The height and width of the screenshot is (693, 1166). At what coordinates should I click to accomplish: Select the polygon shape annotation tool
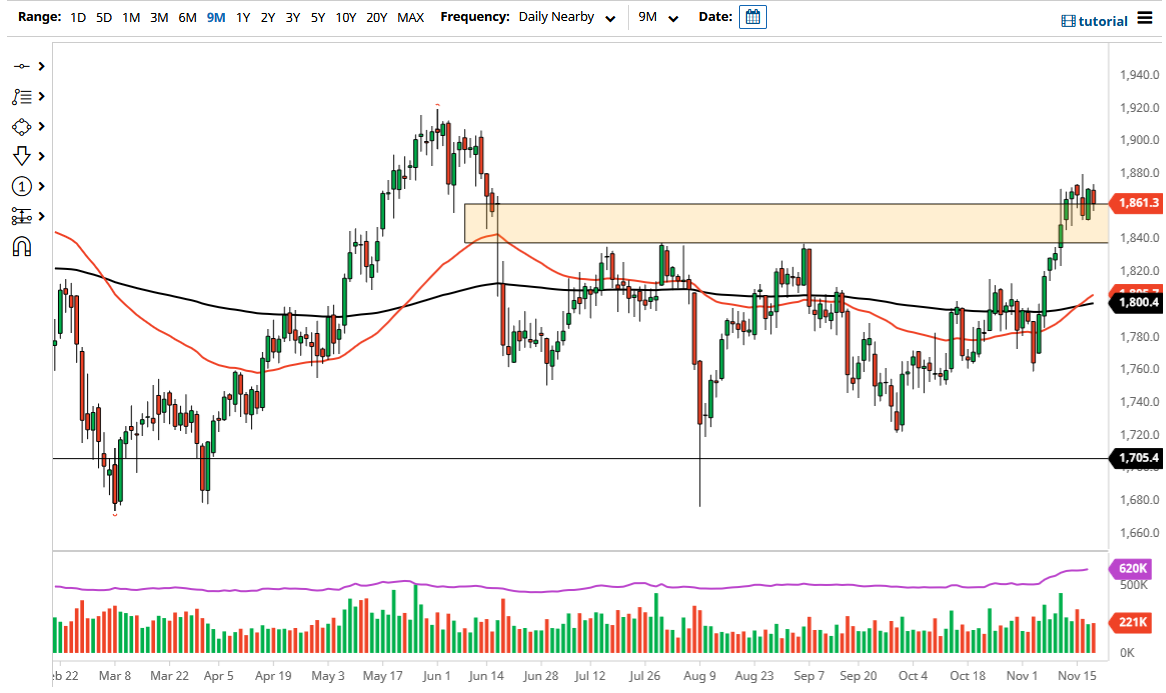coord(22,126)
